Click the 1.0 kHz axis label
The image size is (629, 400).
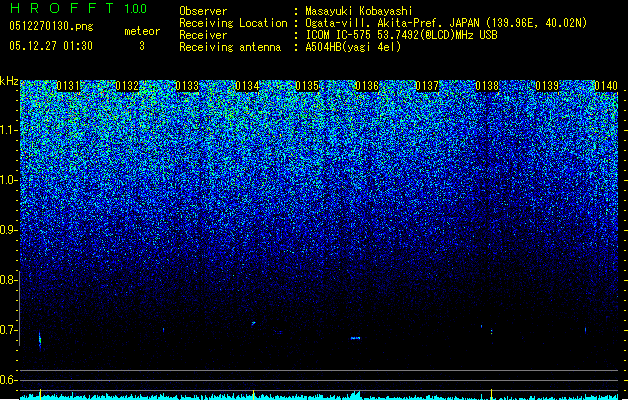[x=6, y=181]
